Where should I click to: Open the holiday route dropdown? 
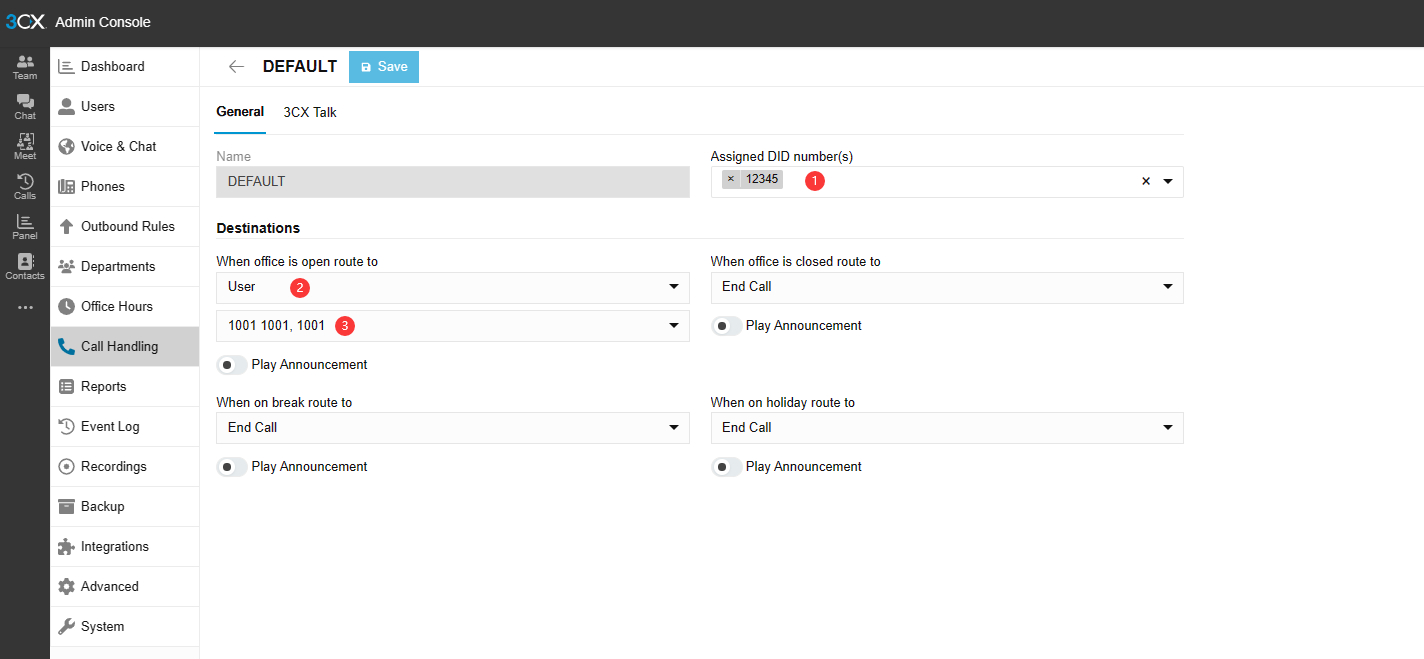pyautogui.click(x=947, y=428)
